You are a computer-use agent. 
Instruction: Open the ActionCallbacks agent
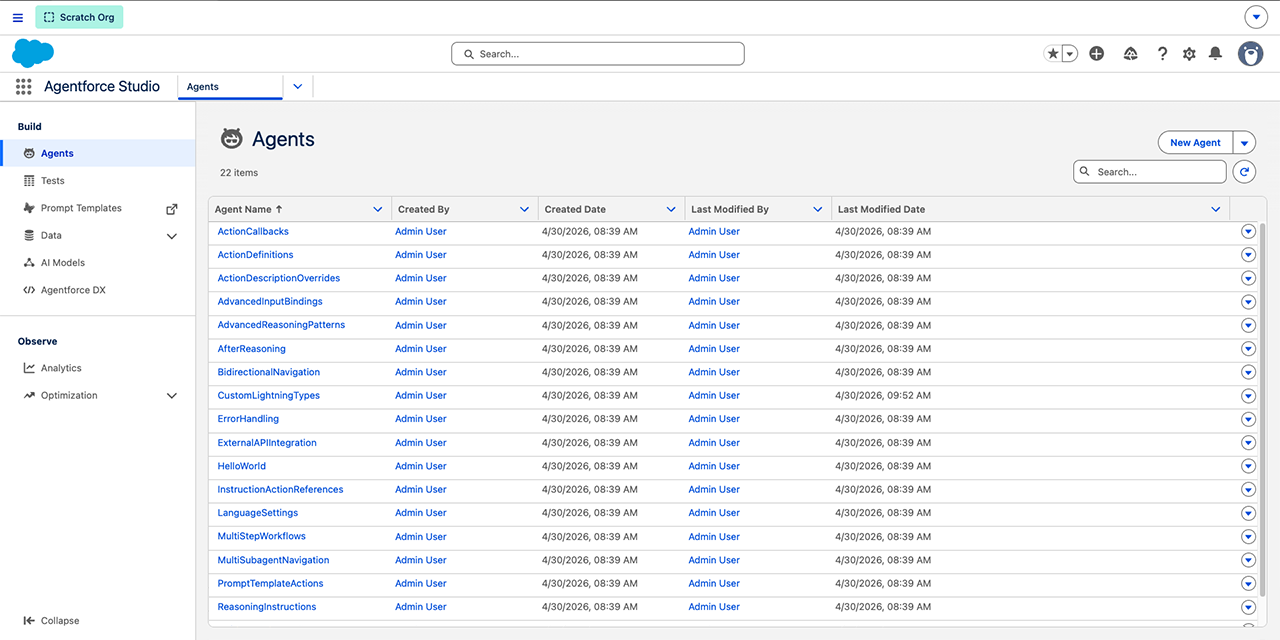pos(253,231)
